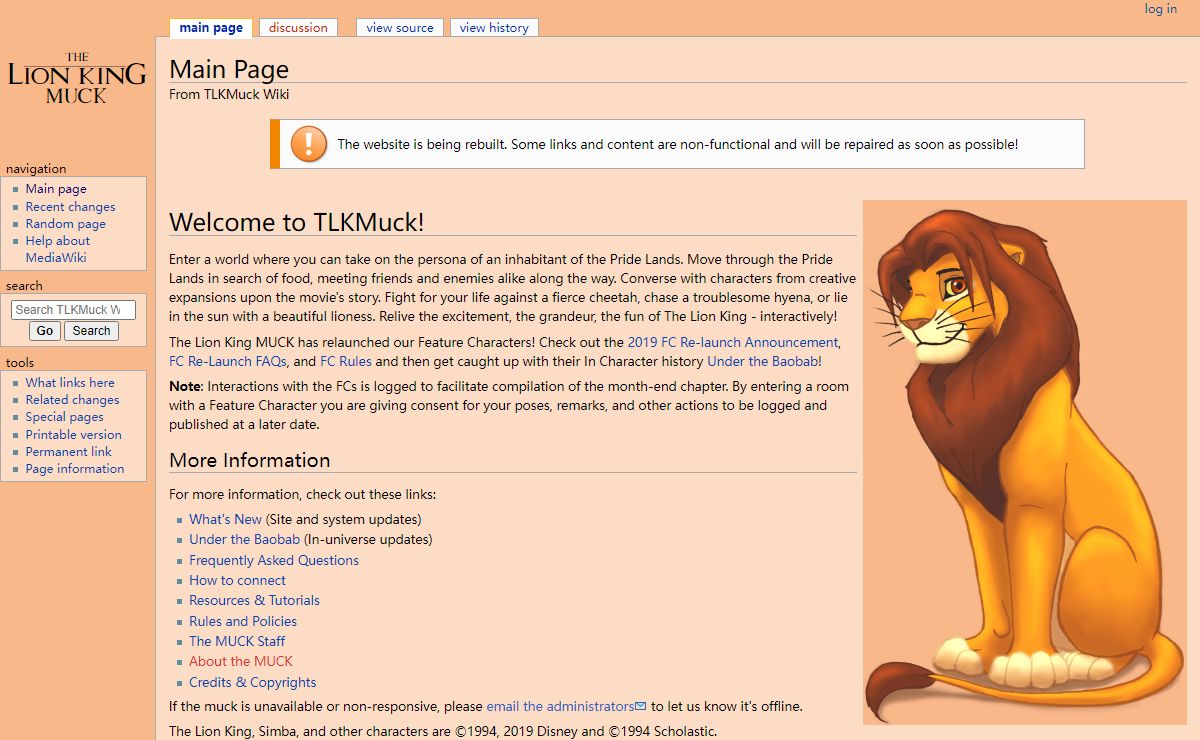Open Rules and Policies link
The image size is (1200, 740).
point(243,621)
